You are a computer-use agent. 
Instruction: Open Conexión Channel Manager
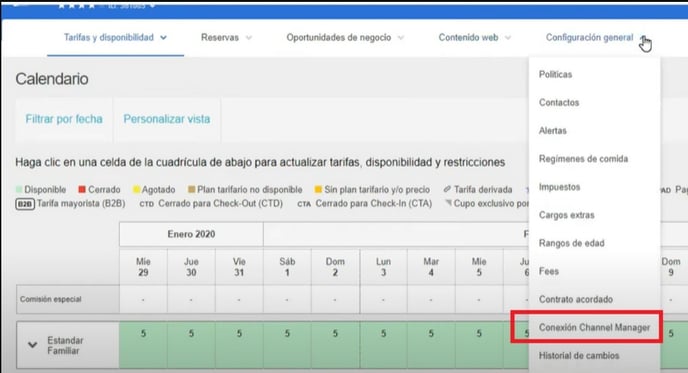594,327
